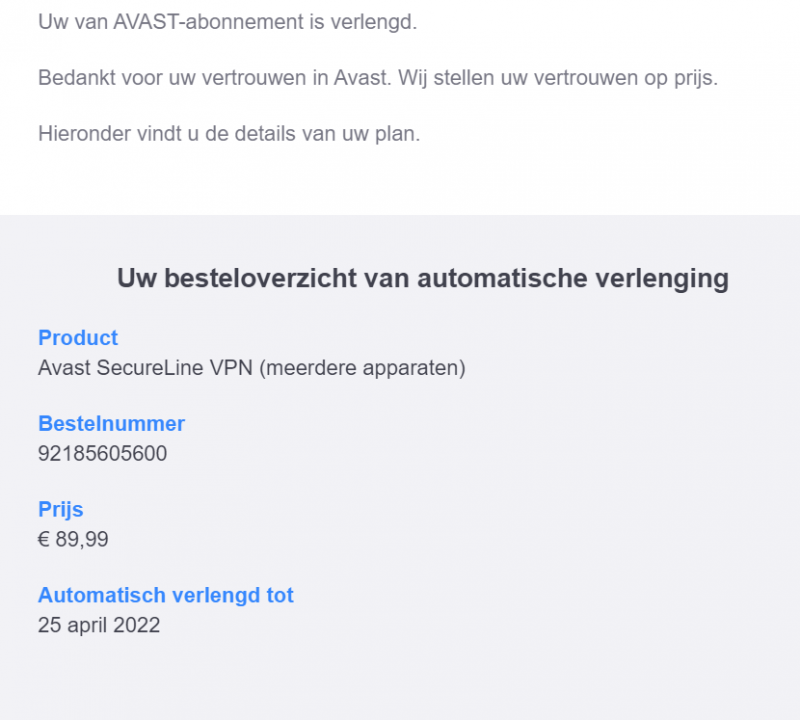Click the Uw besteloverzicht heading

tap(422, 278)
